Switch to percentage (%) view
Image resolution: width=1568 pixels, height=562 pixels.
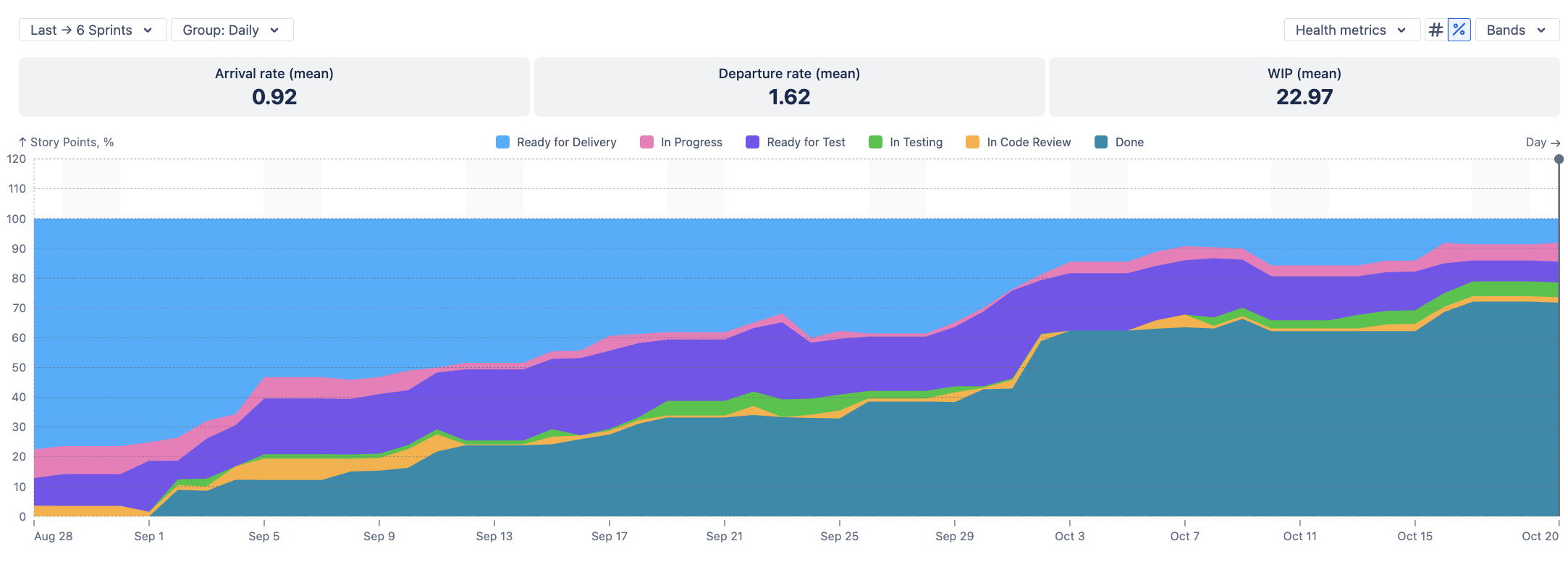[1459, 30]
